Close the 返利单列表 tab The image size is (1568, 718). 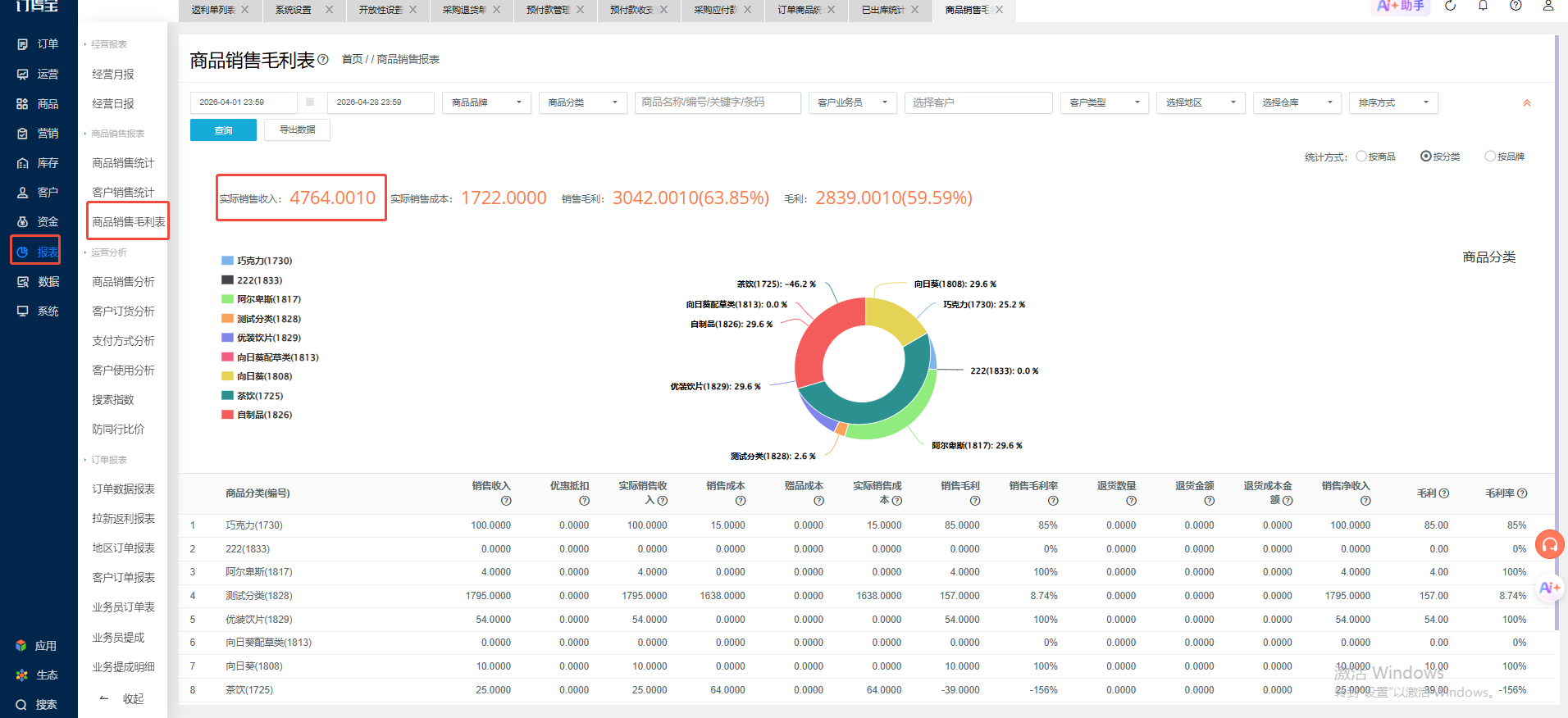point(245,10)
